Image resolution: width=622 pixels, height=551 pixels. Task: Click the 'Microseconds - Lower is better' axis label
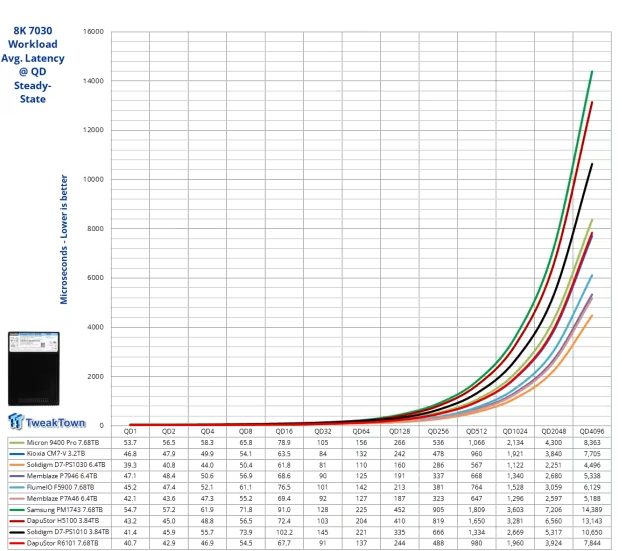click(x=64, y=240)
